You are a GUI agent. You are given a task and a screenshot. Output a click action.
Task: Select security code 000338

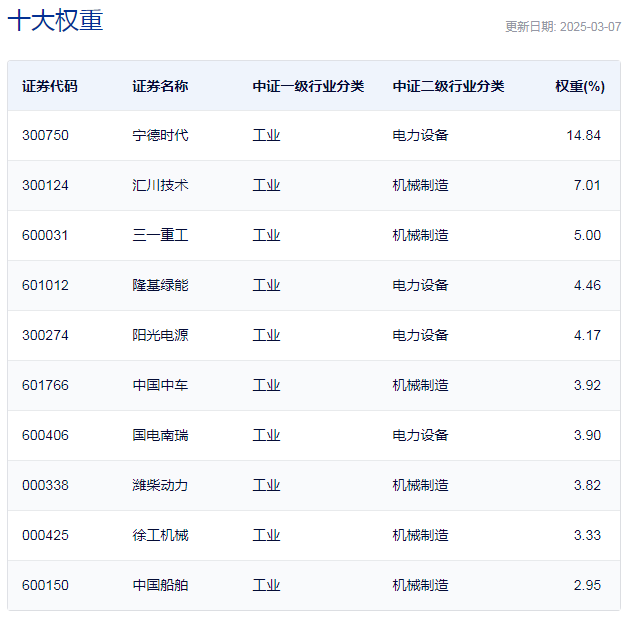45,485
